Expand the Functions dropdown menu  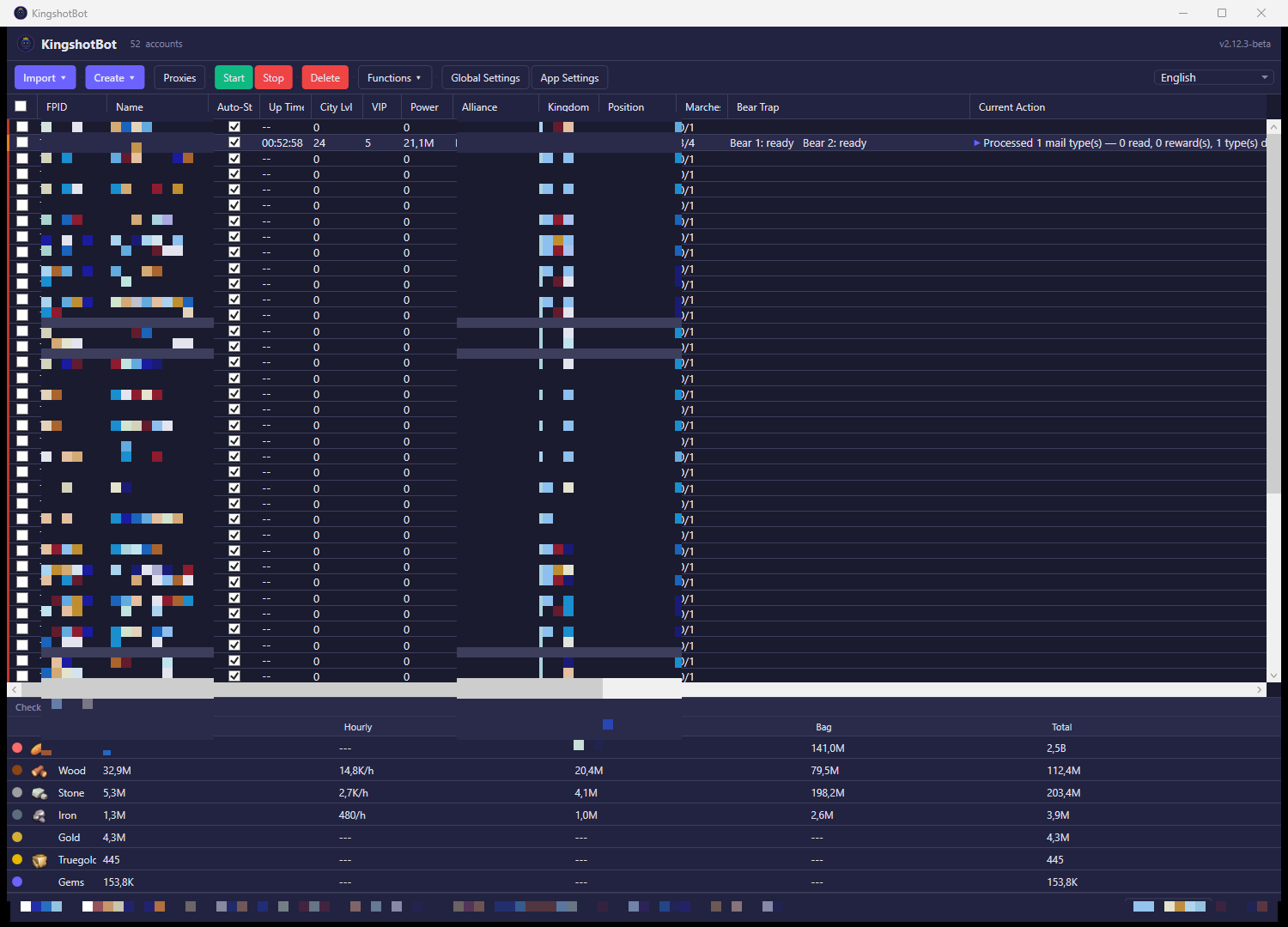coord(394,77)
